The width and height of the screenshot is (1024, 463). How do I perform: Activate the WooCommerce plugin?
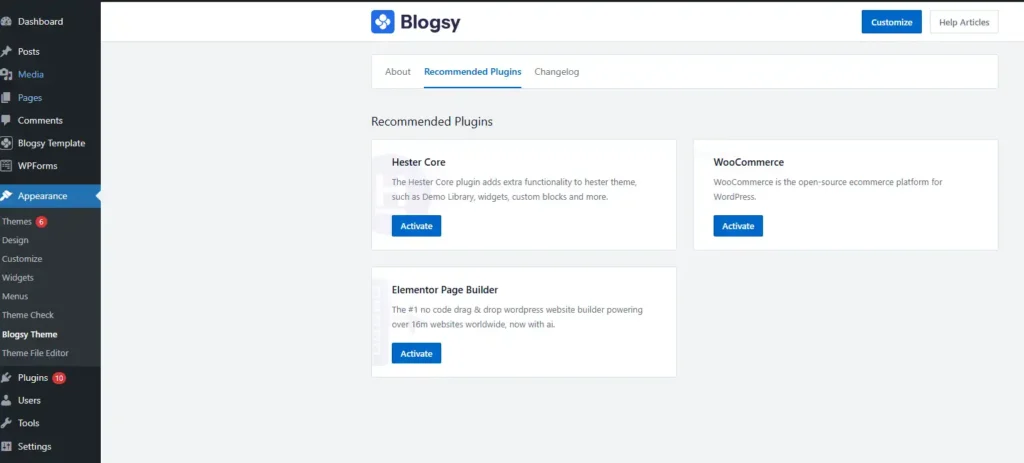point(738,226)
